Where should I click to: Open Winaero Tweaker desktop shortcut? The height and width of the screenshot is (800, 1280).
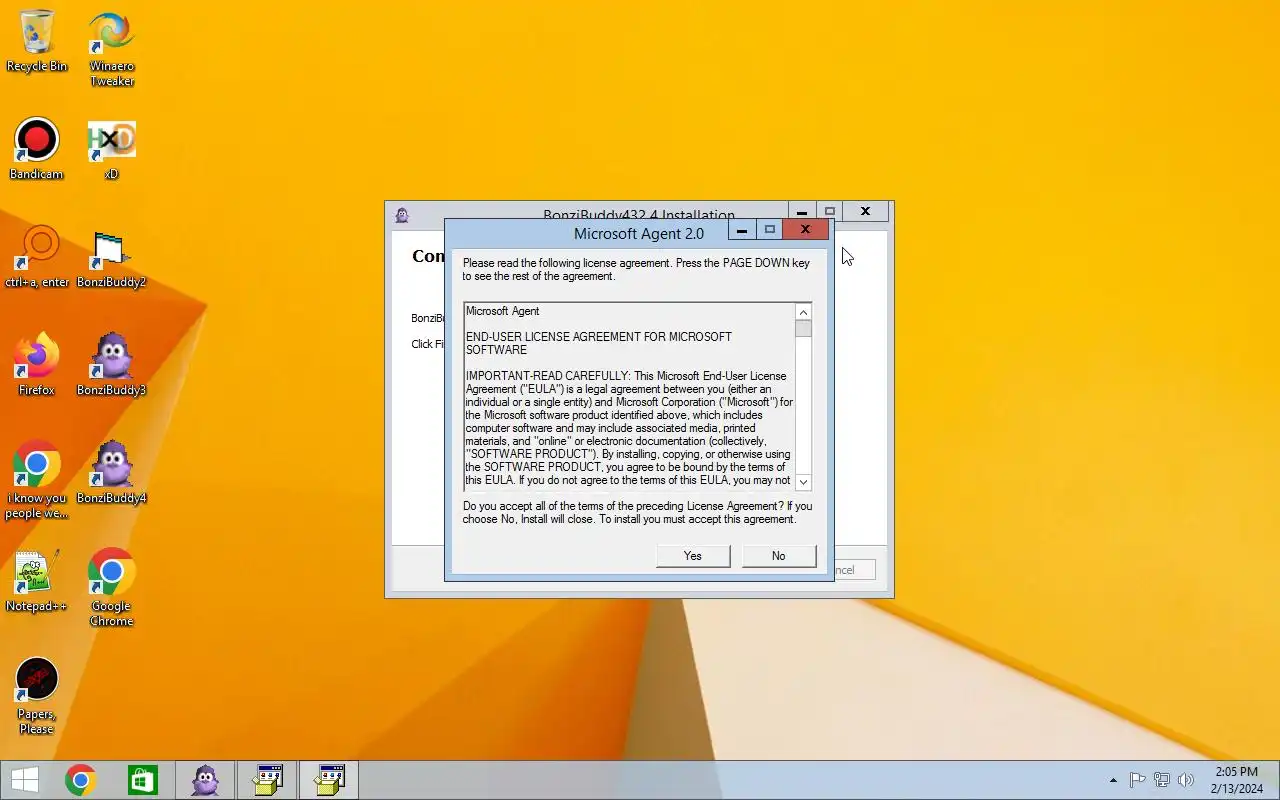pyautogui.click(x=111, y=49)
